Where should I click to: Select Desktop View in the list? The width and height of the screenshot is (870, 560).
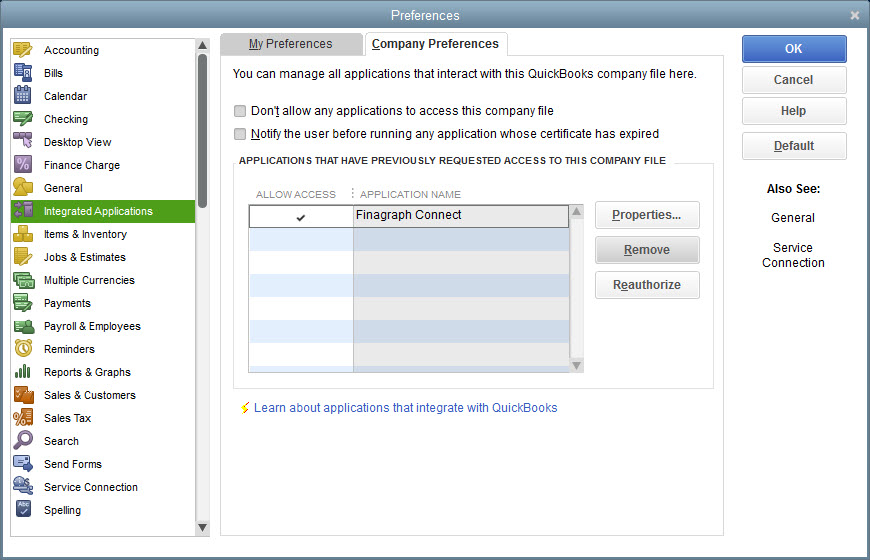pyautogui.click(x=78, y=142)
